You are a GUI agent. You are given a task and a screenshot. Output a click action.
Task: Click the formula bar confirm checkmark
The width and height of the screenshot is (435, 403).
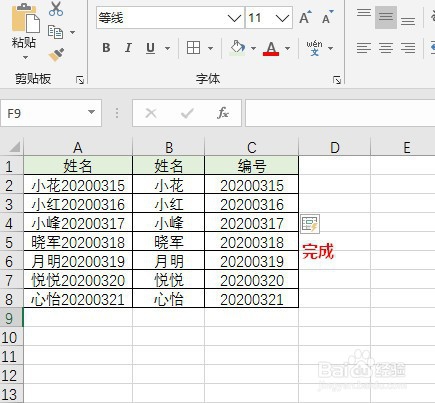(x=187, y=113)
